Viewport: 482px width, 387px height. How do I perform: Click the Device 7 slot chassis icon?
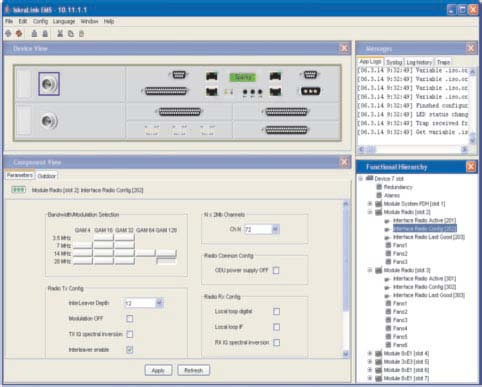click(x=369, y=178)
